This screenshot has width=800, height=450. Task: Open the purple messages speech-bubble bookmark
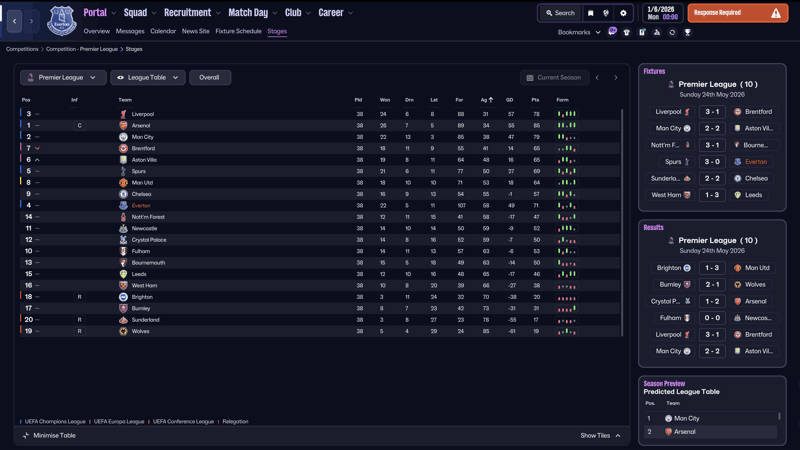pos(612,32)
